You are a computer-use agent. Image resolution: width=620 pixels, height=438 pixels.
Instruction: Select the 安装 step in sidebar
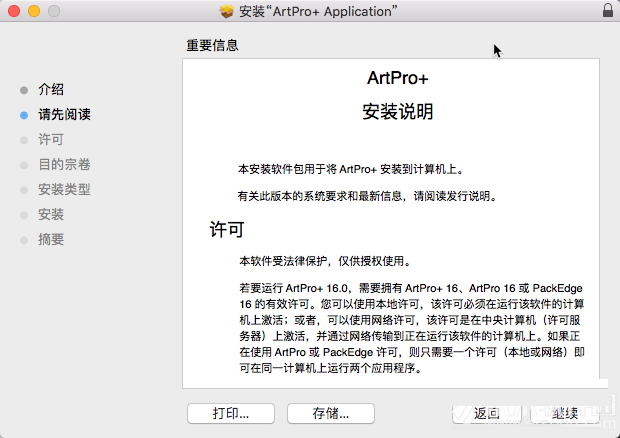click(x=51, y=214)
